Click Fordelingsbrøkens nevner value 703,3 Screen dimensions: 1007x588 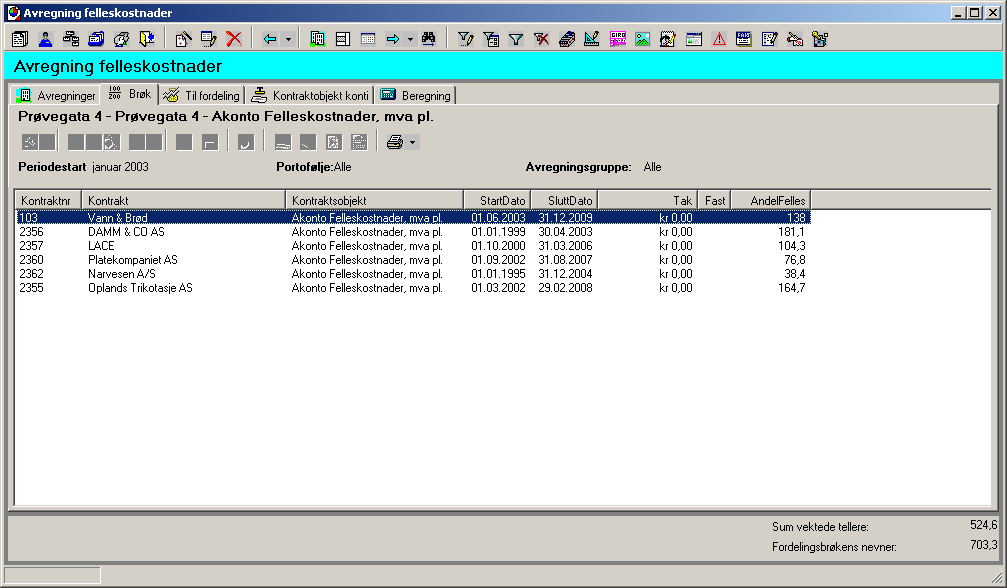click(983, 545)
